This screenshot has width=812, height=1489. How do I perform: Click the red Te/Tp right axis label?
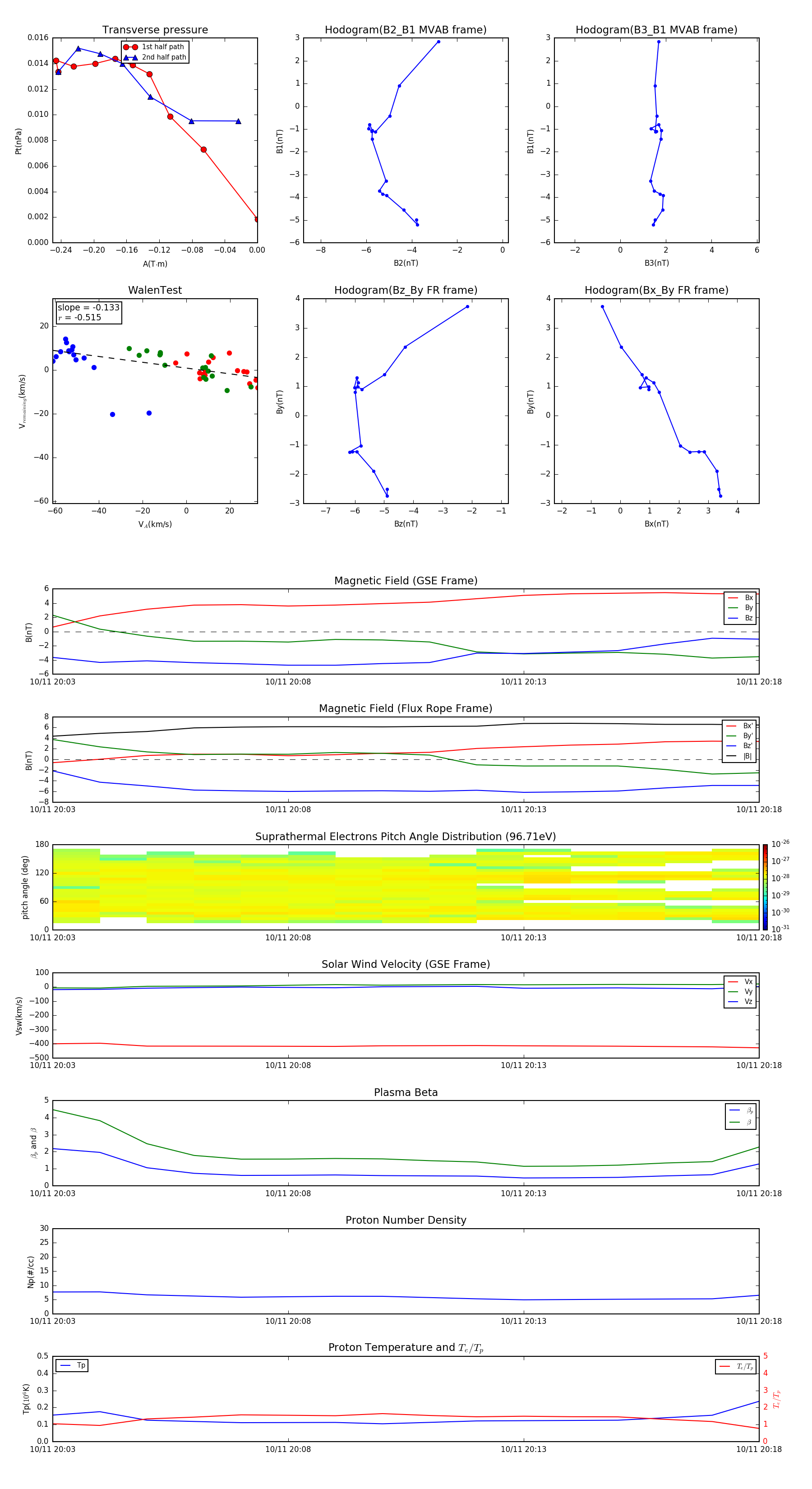777,1399
